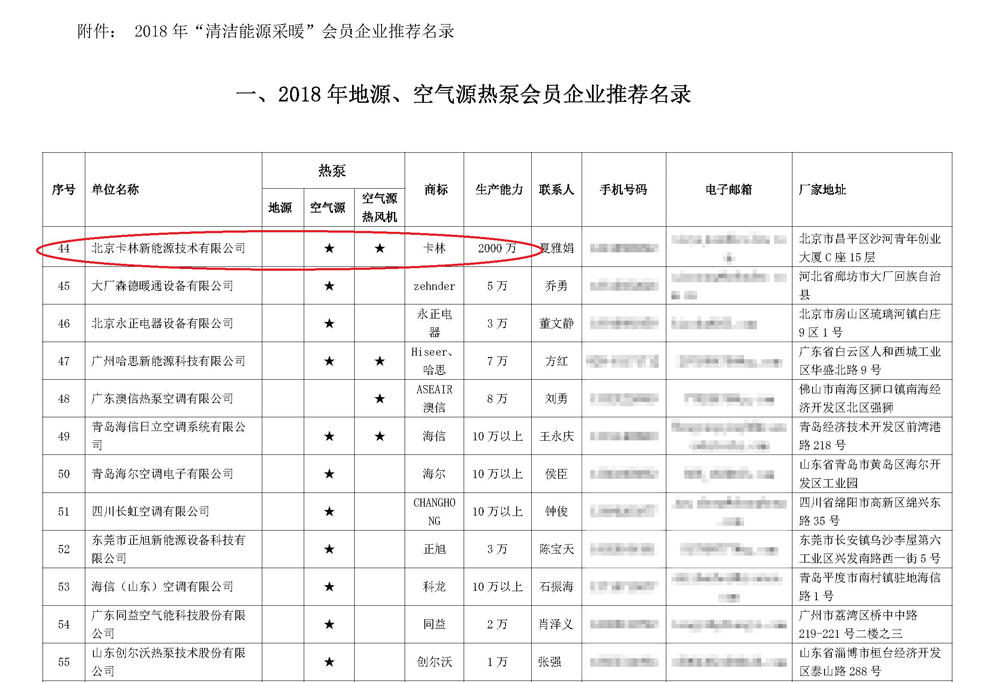Select the 空气源 star for 广州哈思新能源

pyautogui.click(x=329, y=361)
